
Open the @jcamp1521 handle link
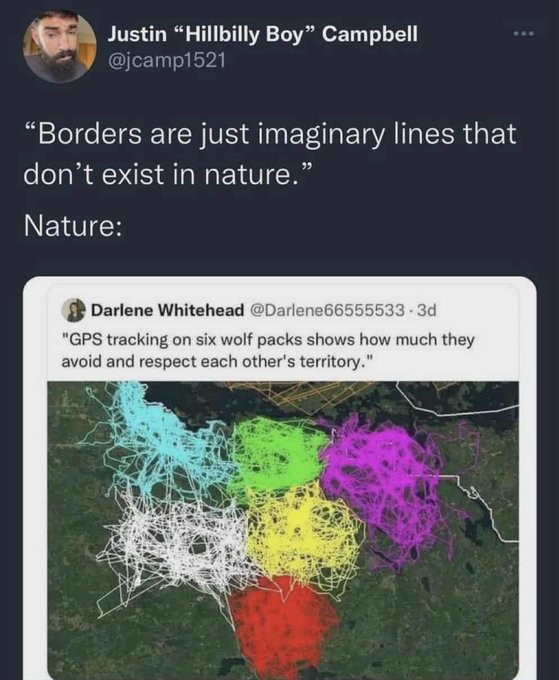(x=166, y=60)
